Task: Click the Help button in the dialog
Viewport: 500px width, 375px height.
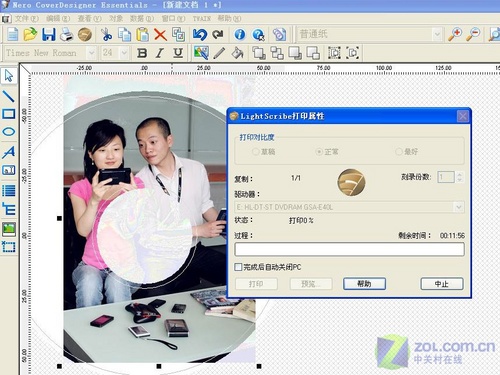Action: (364, 284)
